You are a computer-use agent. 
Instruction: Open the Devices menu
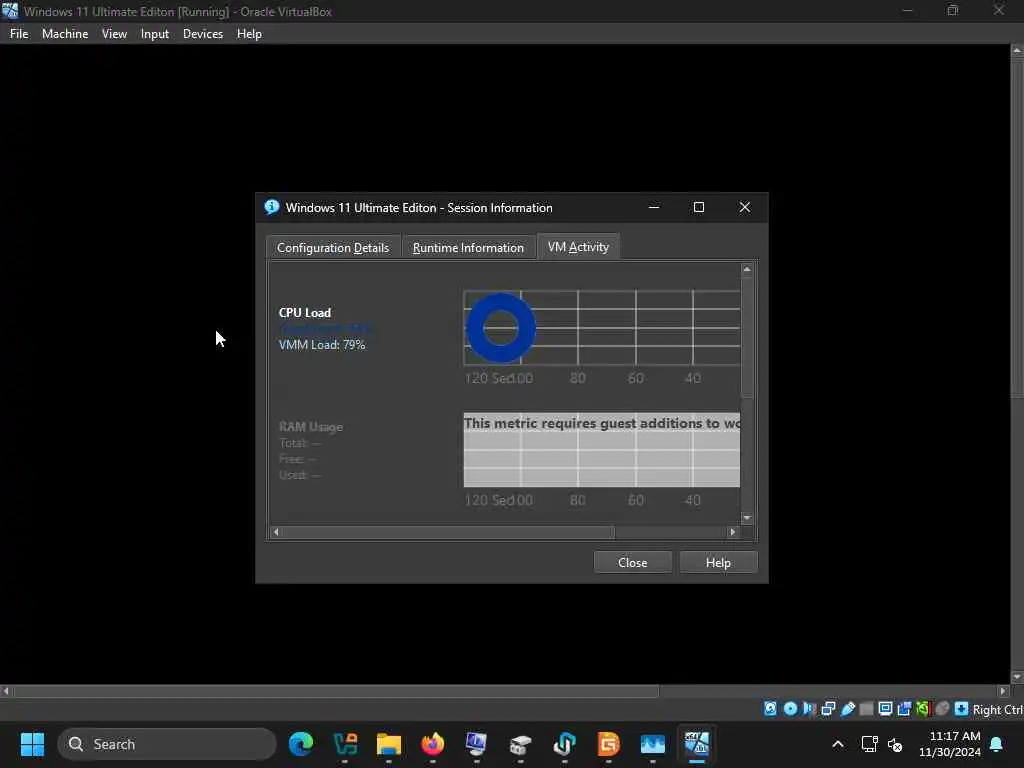(x=202, y=34)
